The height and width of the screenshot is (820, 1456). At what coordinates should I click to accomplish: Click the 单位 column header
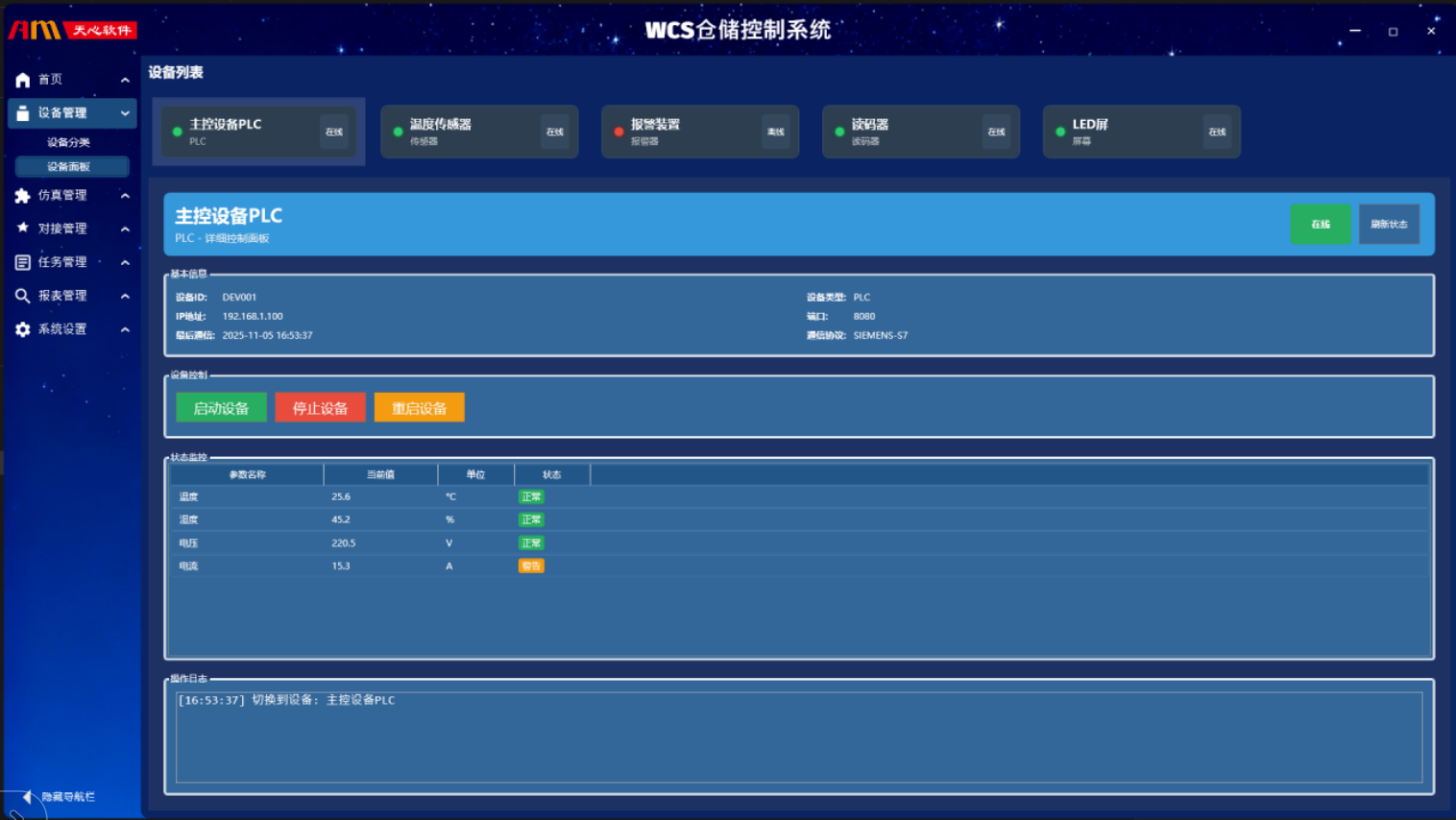[x=475, y=474]
